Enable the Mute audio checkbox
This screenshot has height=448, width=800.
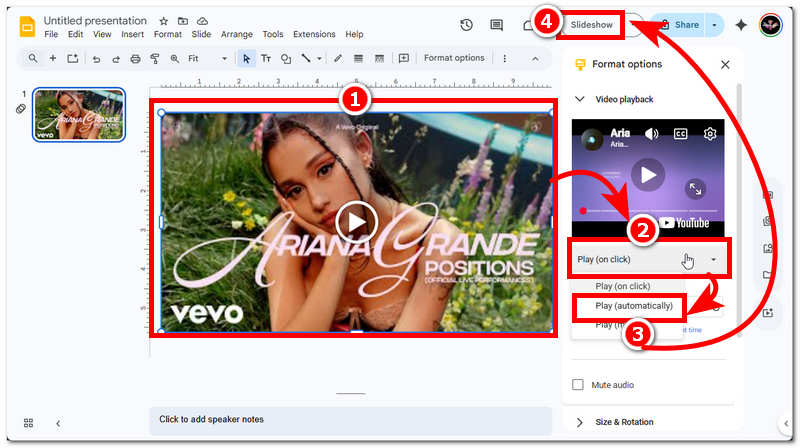coord(578,385)
